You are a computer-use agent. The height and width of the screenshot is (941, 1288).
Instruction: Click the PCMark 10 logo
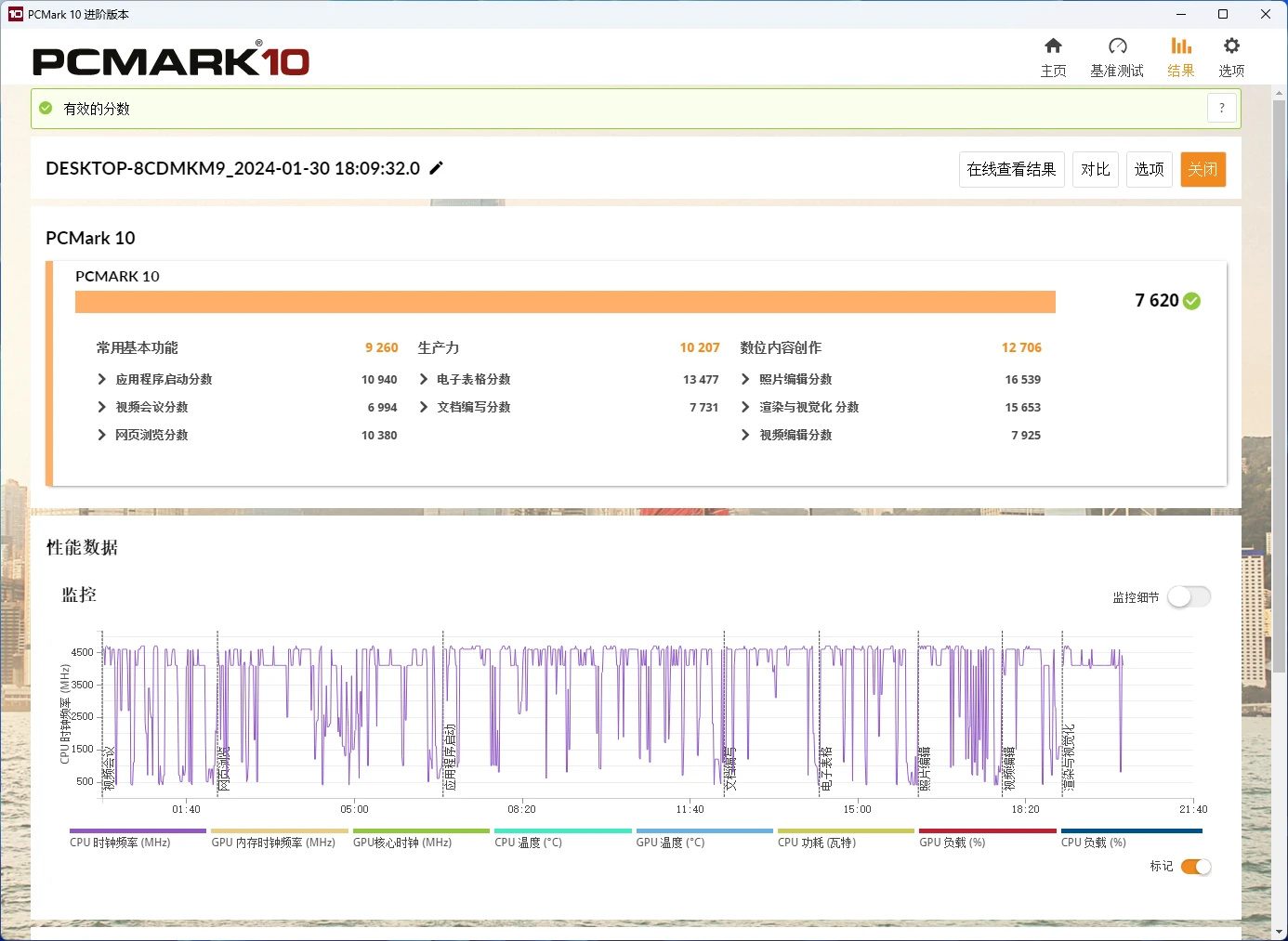point(171,60)
